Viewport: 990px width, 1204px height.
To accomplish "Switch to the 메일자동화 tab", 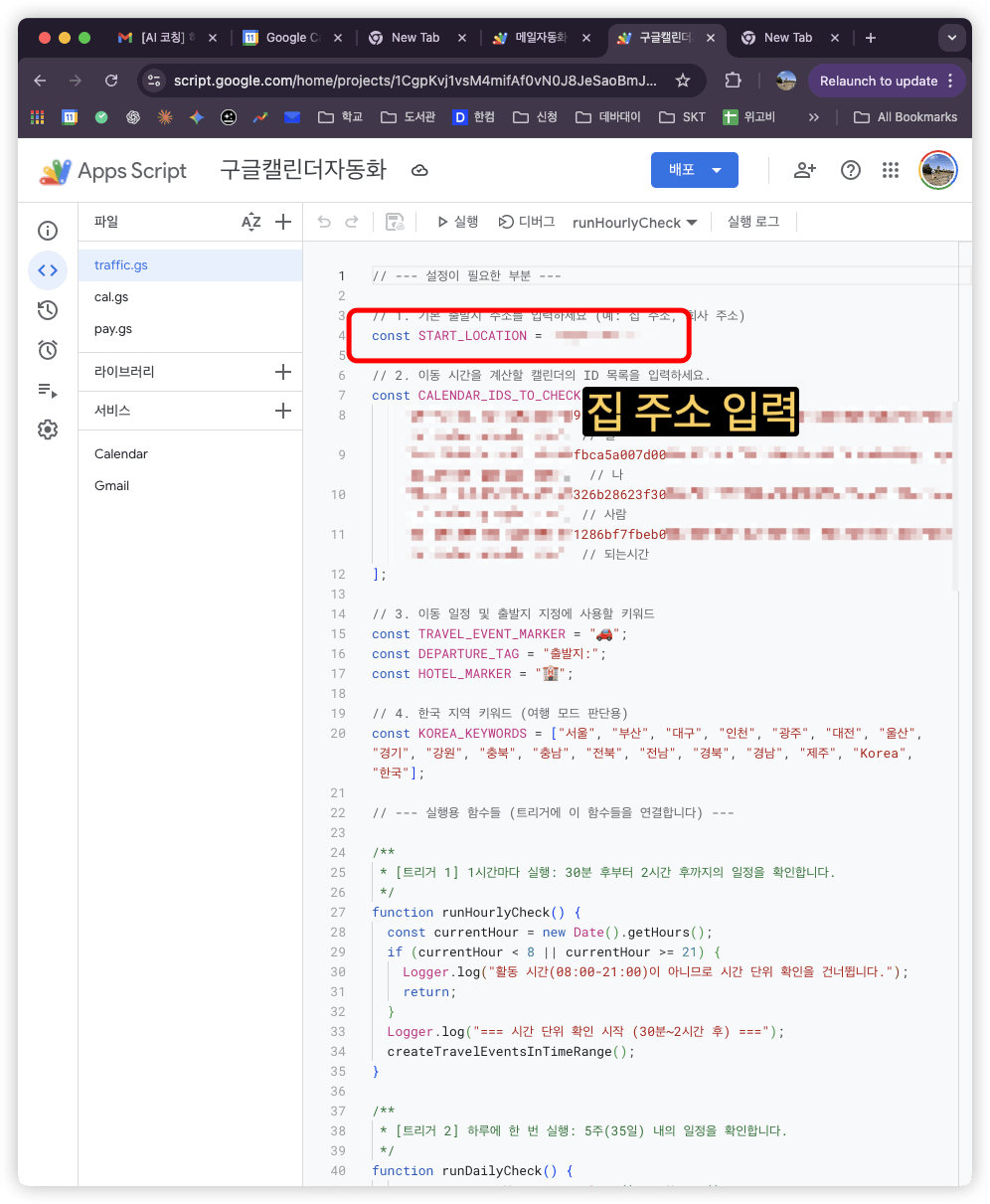I will pyautogui.click(x=541, y=38).
